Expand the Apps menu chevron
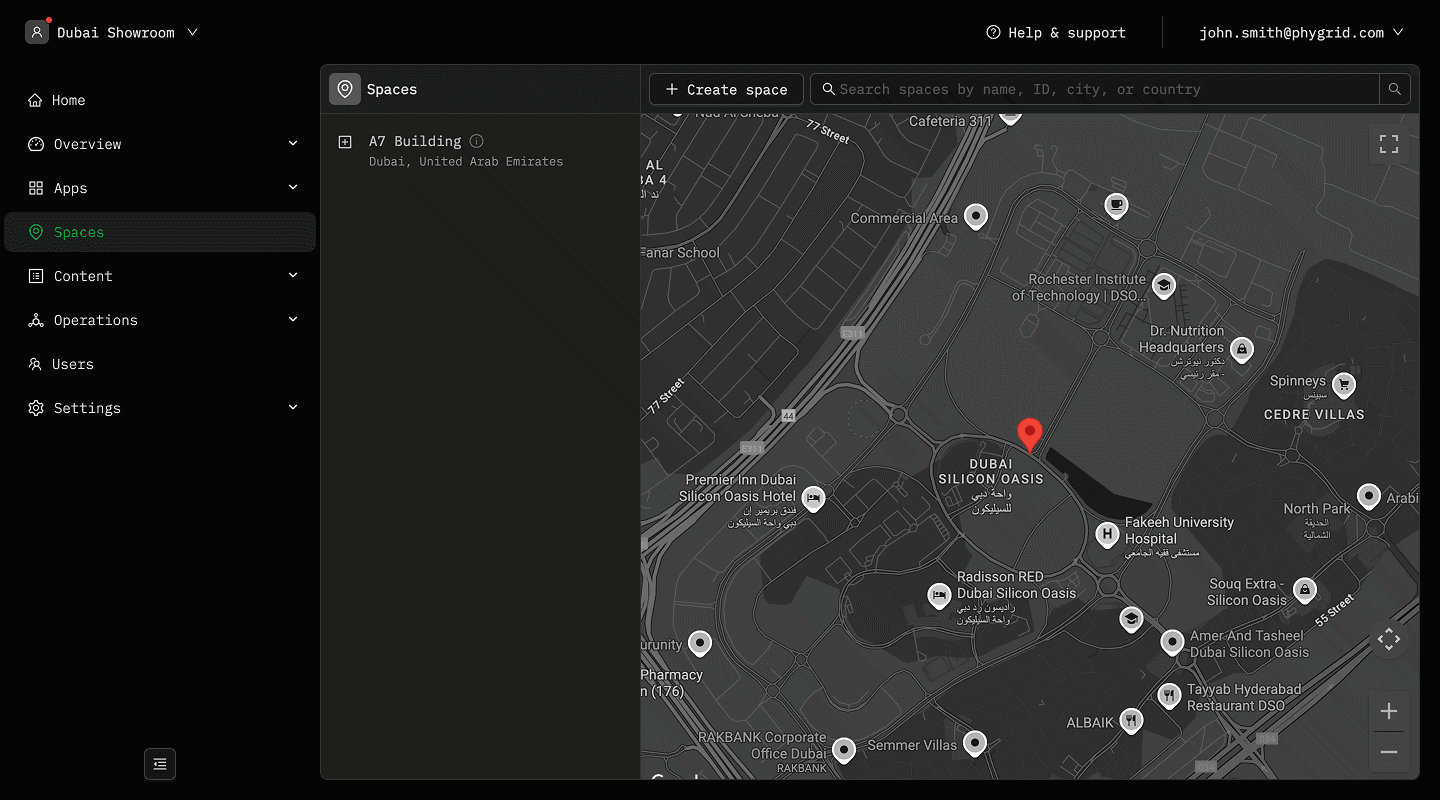Screen dimensions: 1440x800 point(293,188)
